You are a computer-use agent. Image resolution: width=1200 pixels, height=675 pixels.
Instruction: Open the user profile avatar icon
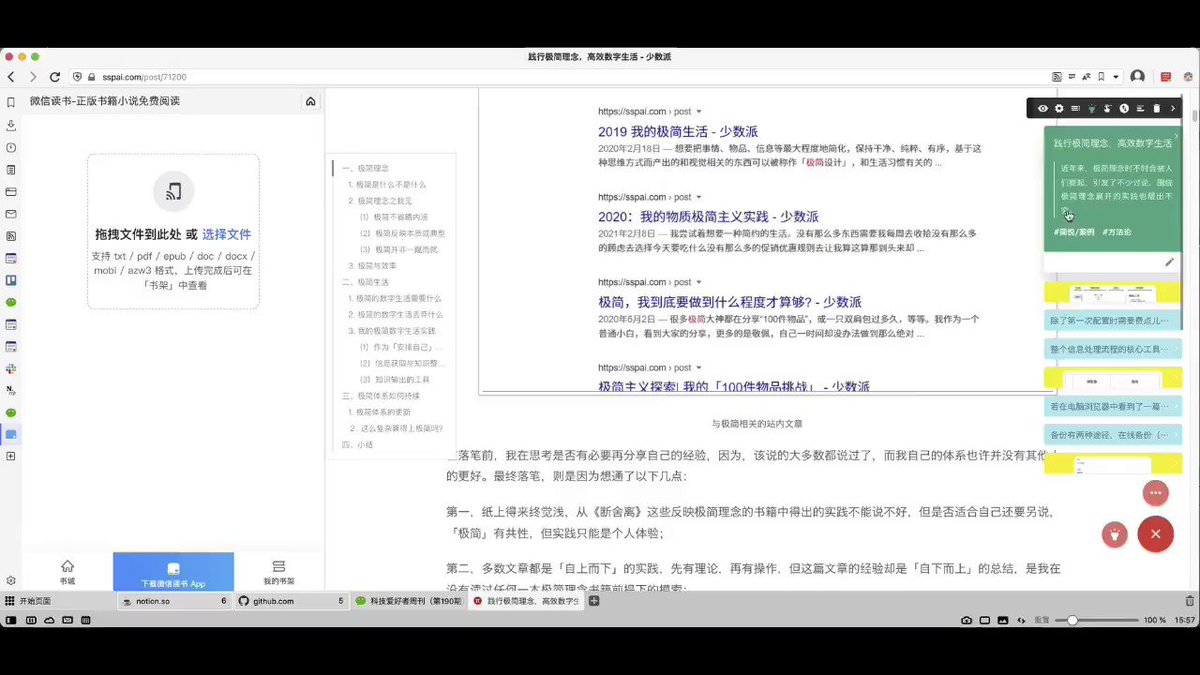pyautogui.click(x=1137, y=76)
